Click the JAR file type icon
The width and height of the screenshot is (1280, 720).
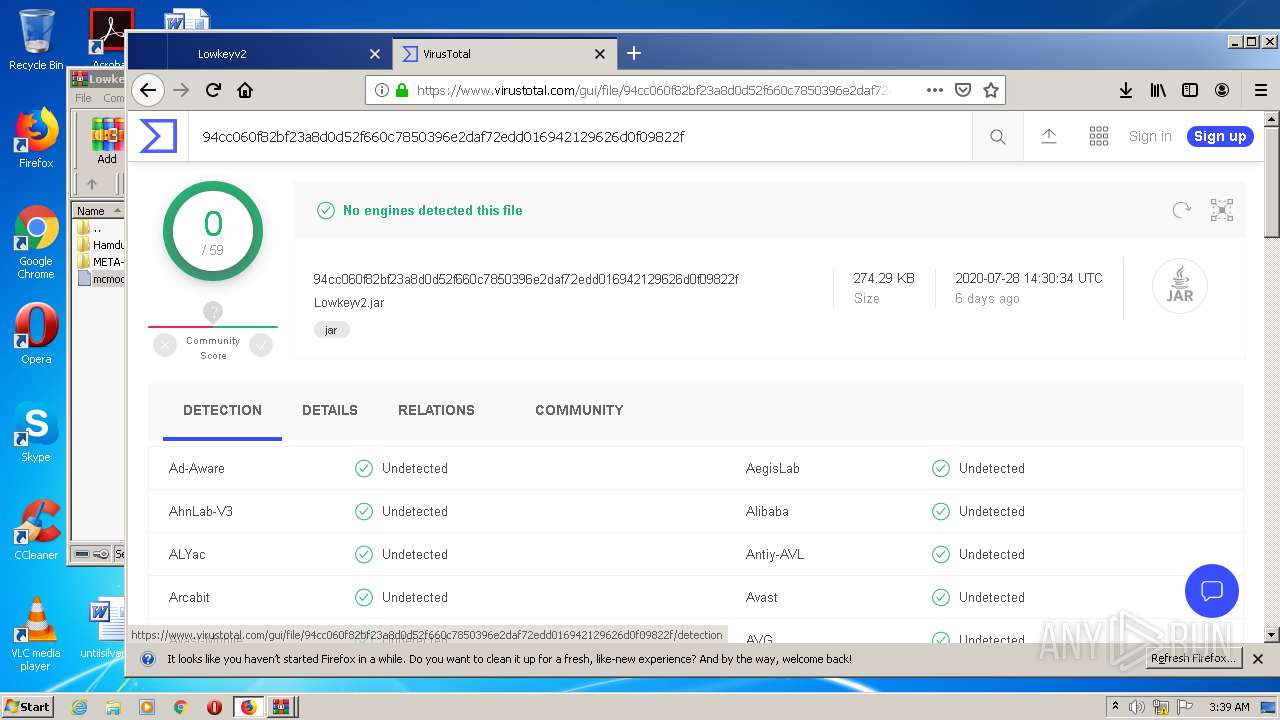pos(1180,287)
